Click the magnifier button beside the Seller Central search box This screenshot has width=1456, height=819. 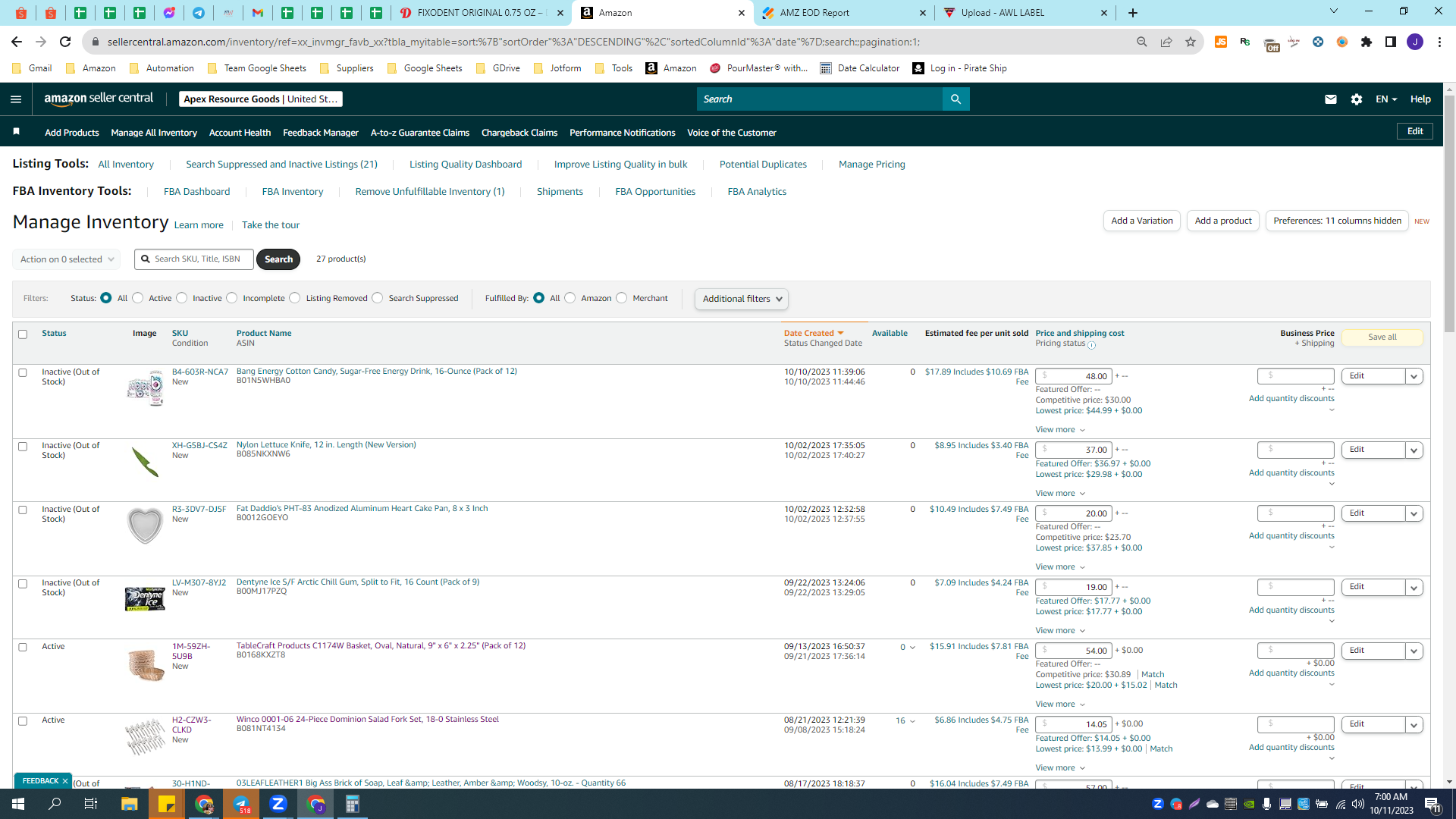point(955,99)
